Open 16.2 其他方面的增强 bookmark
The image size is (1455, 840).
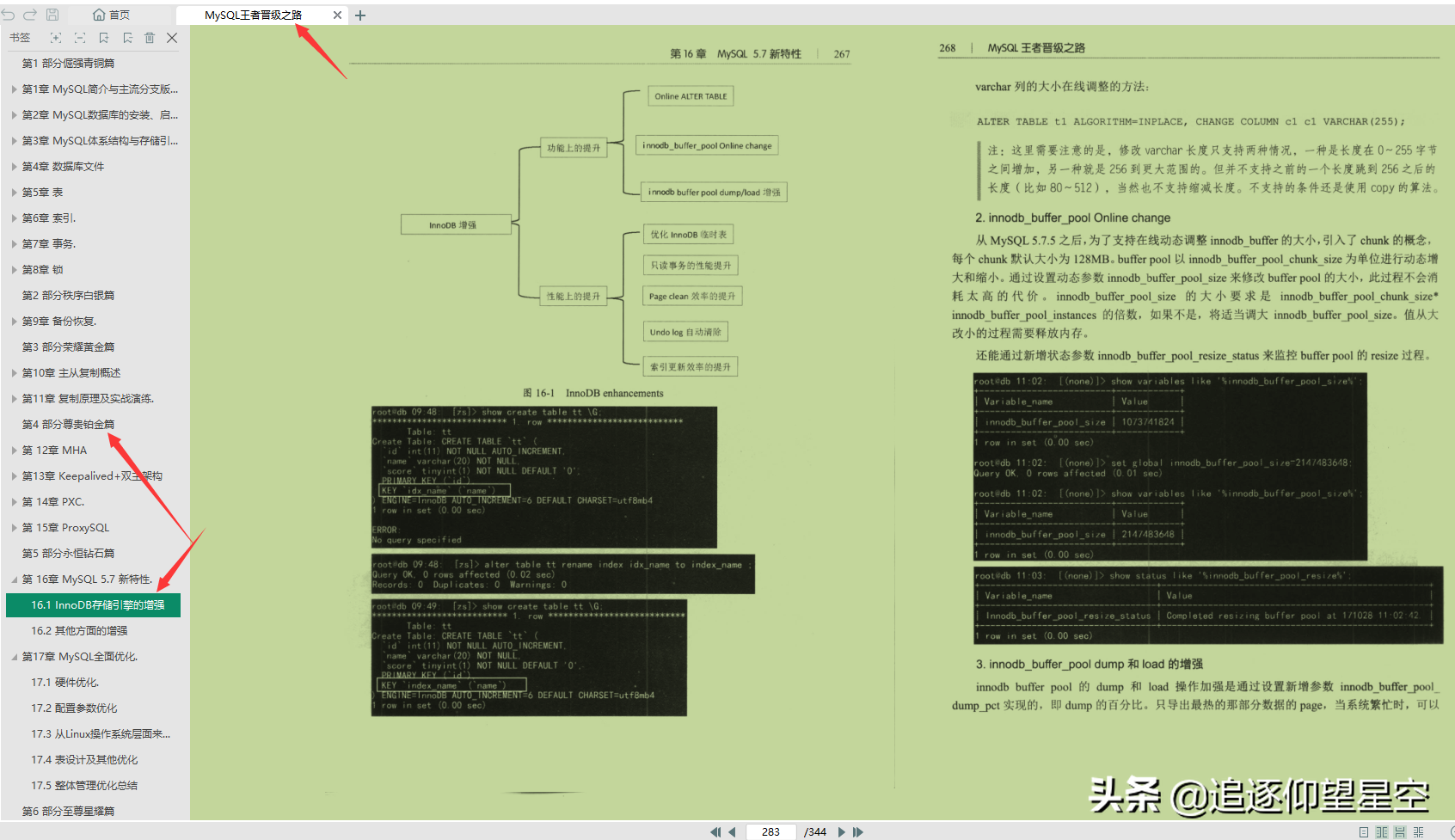pyautogui.click(x=79, y=631)
